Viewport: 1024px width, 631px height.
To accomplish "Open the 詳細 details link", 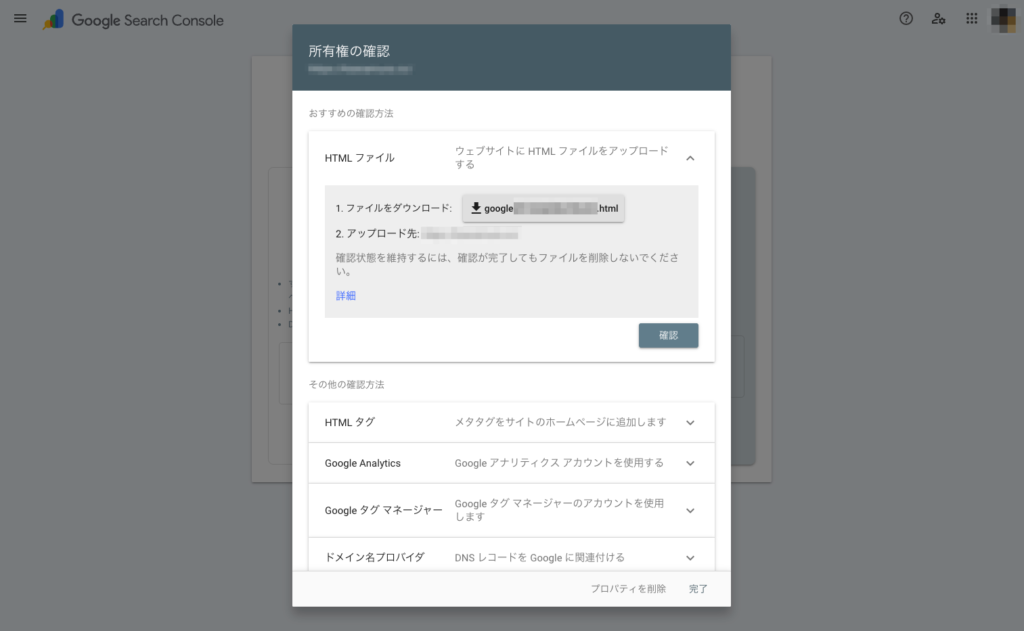I will [345, 295].
